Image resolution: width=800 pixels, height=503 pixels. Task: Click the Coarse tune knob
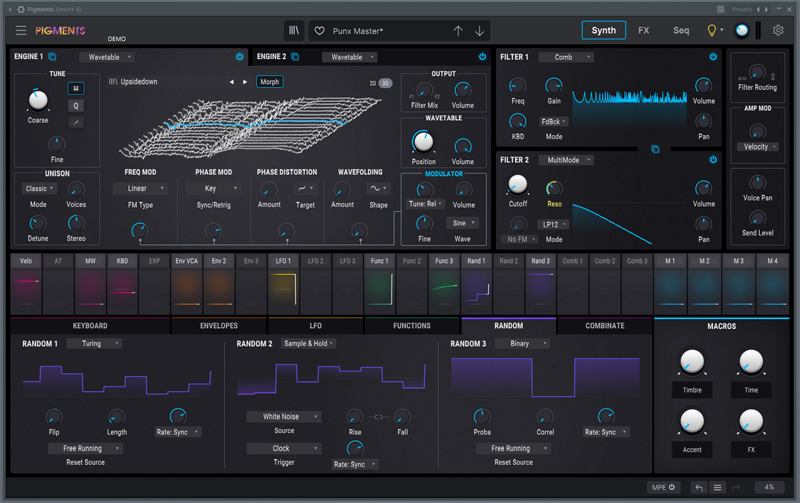coord(38,100)
